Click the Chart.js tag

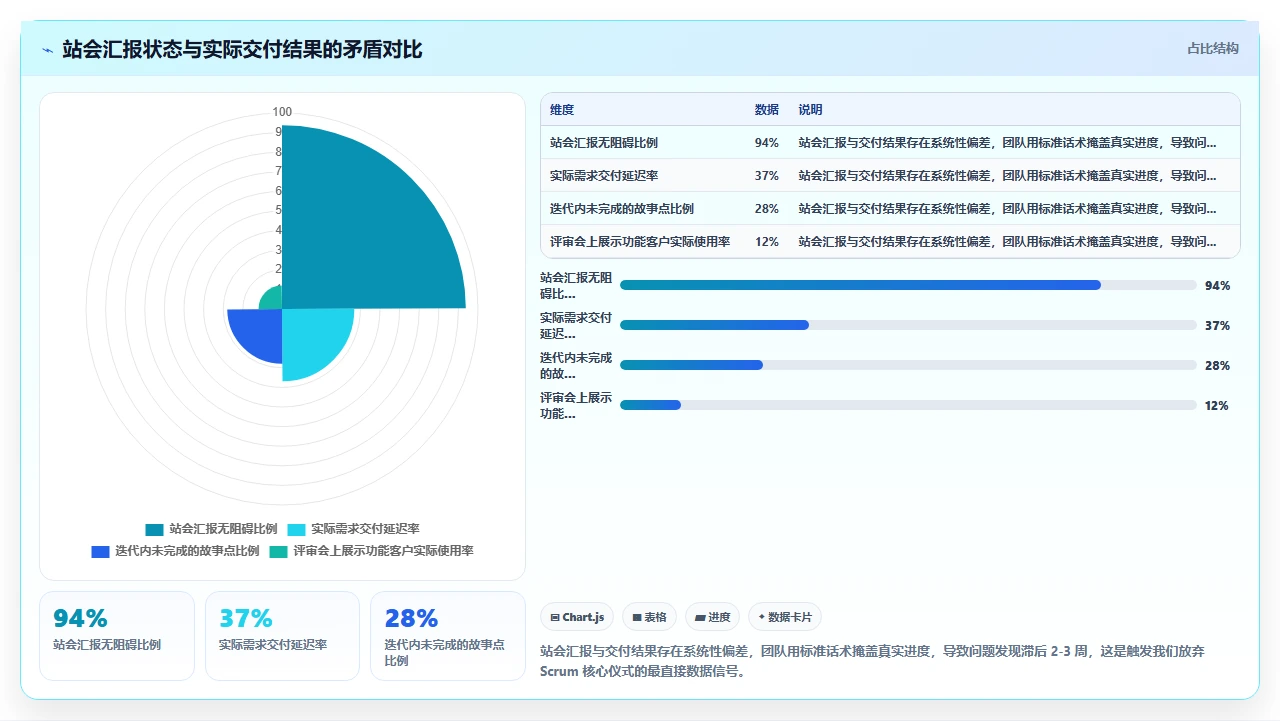pyautogui.click(x=578, y=617)
